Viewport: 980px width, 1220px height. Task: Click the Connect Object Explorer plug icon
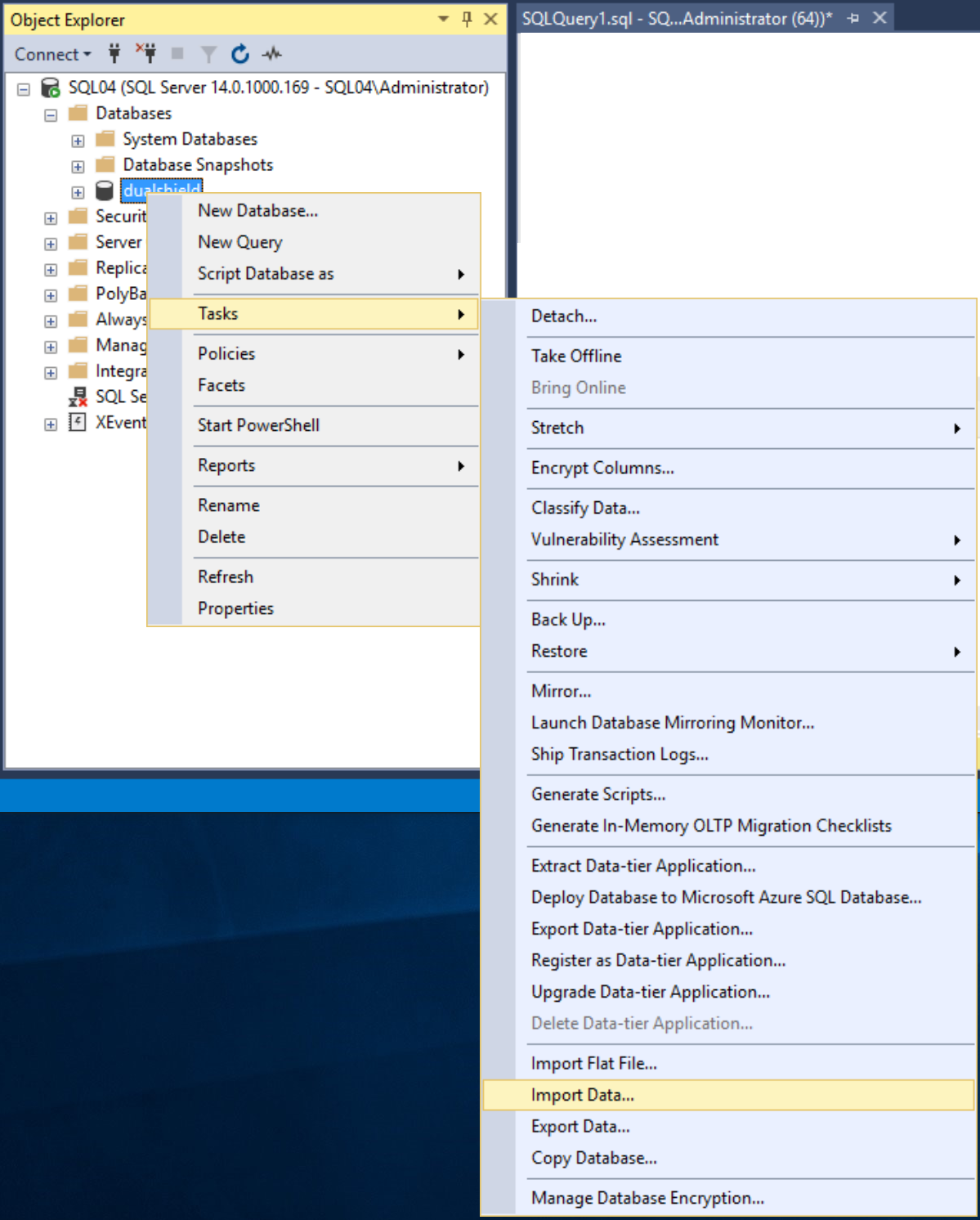(x=114, y=54)
